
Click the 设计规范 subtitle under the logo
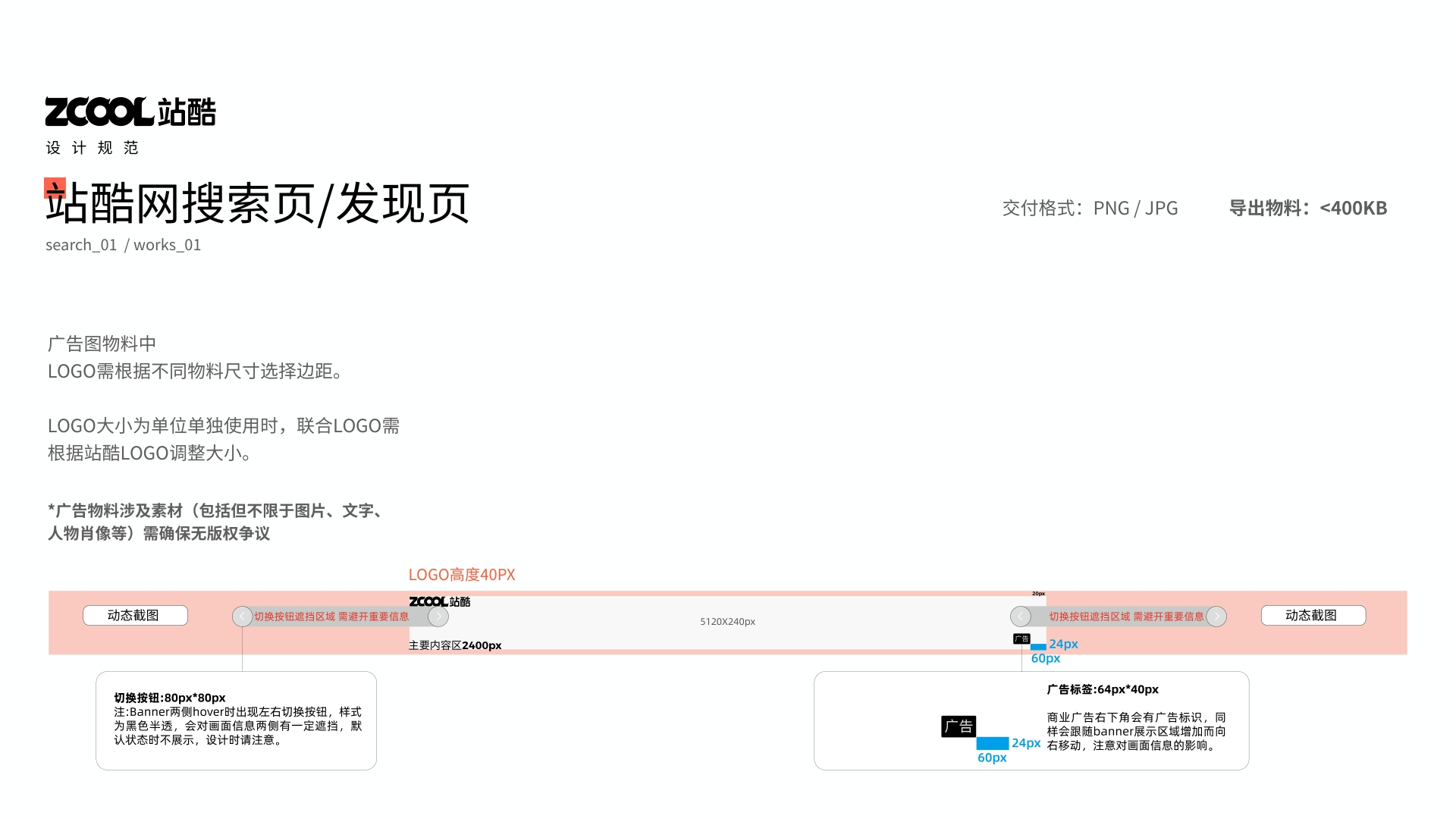point(93,148)
